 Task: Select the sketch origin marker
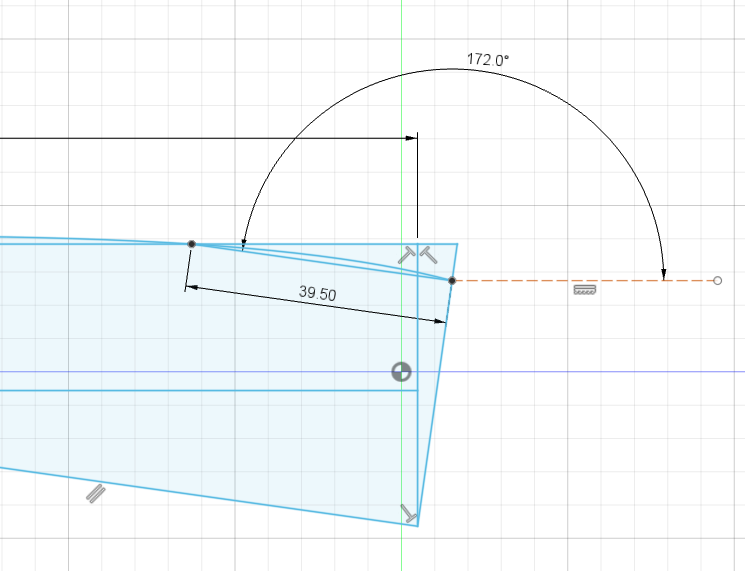point(401,371)
